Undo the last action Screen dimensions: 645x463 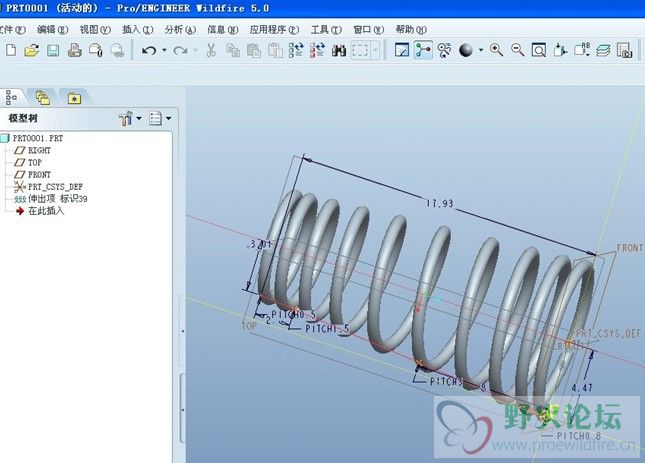149,51
